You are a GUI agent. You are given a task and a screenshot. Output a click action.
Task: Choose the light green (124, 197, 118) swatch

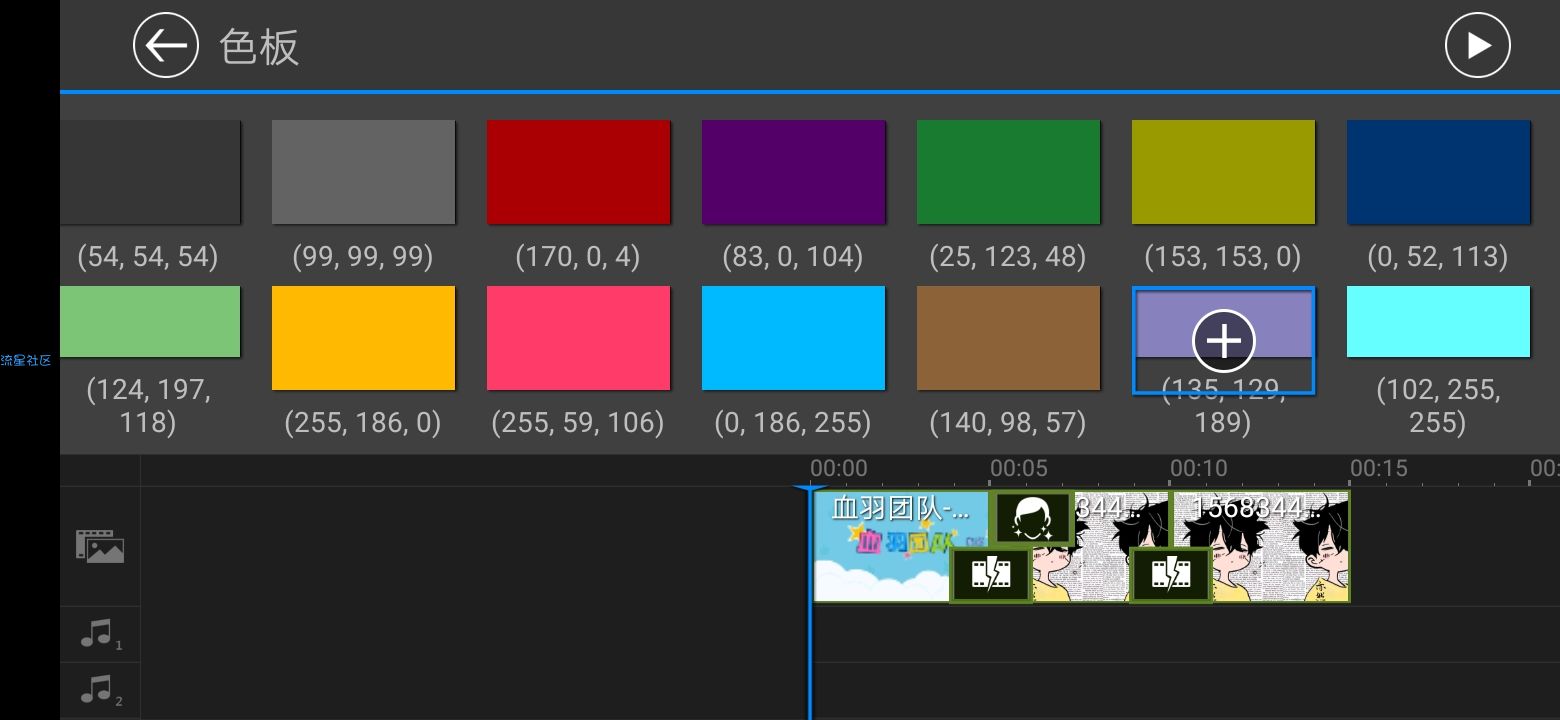click(x=150, y=321)
